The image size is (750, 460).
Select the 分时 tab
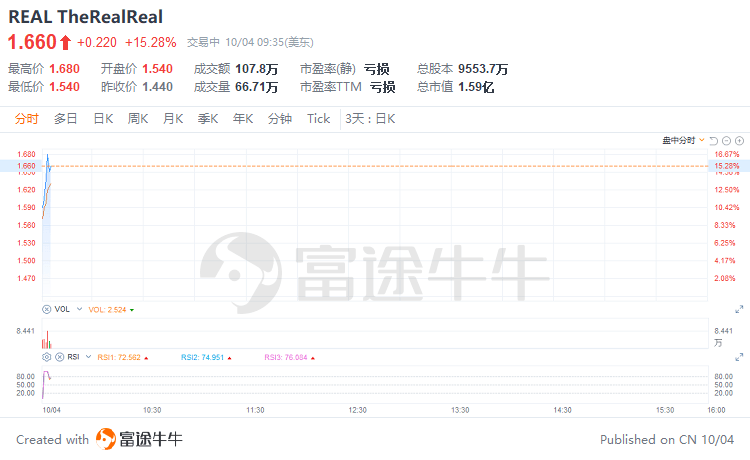click(x=26, y=119)
